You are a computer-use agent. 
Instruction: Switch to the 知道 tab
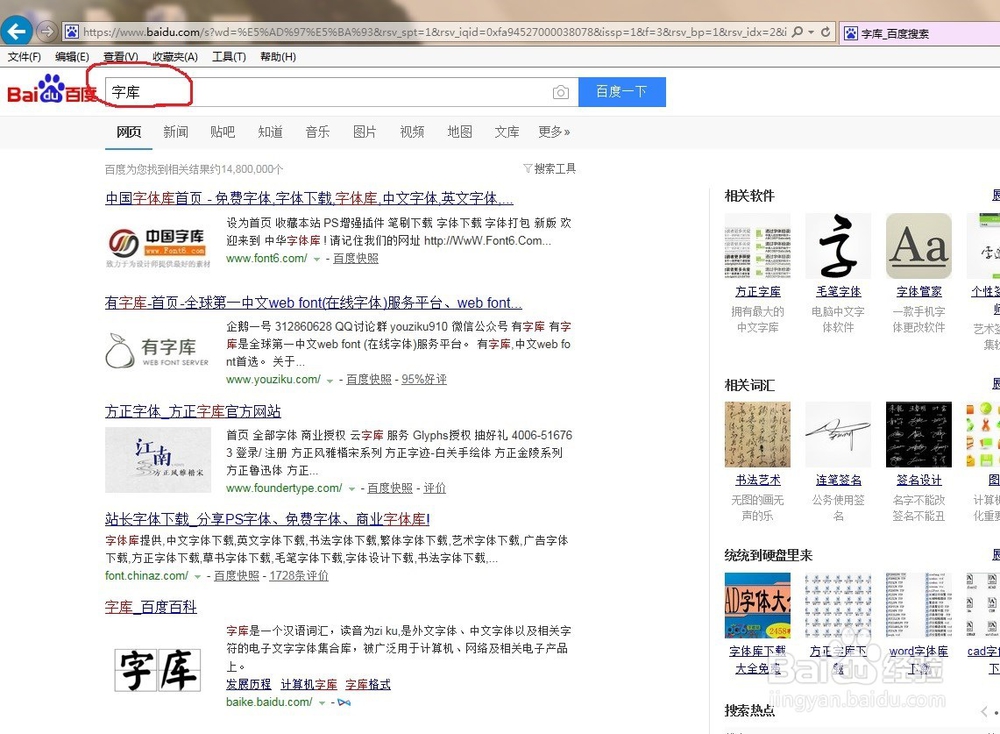point(270,132)
